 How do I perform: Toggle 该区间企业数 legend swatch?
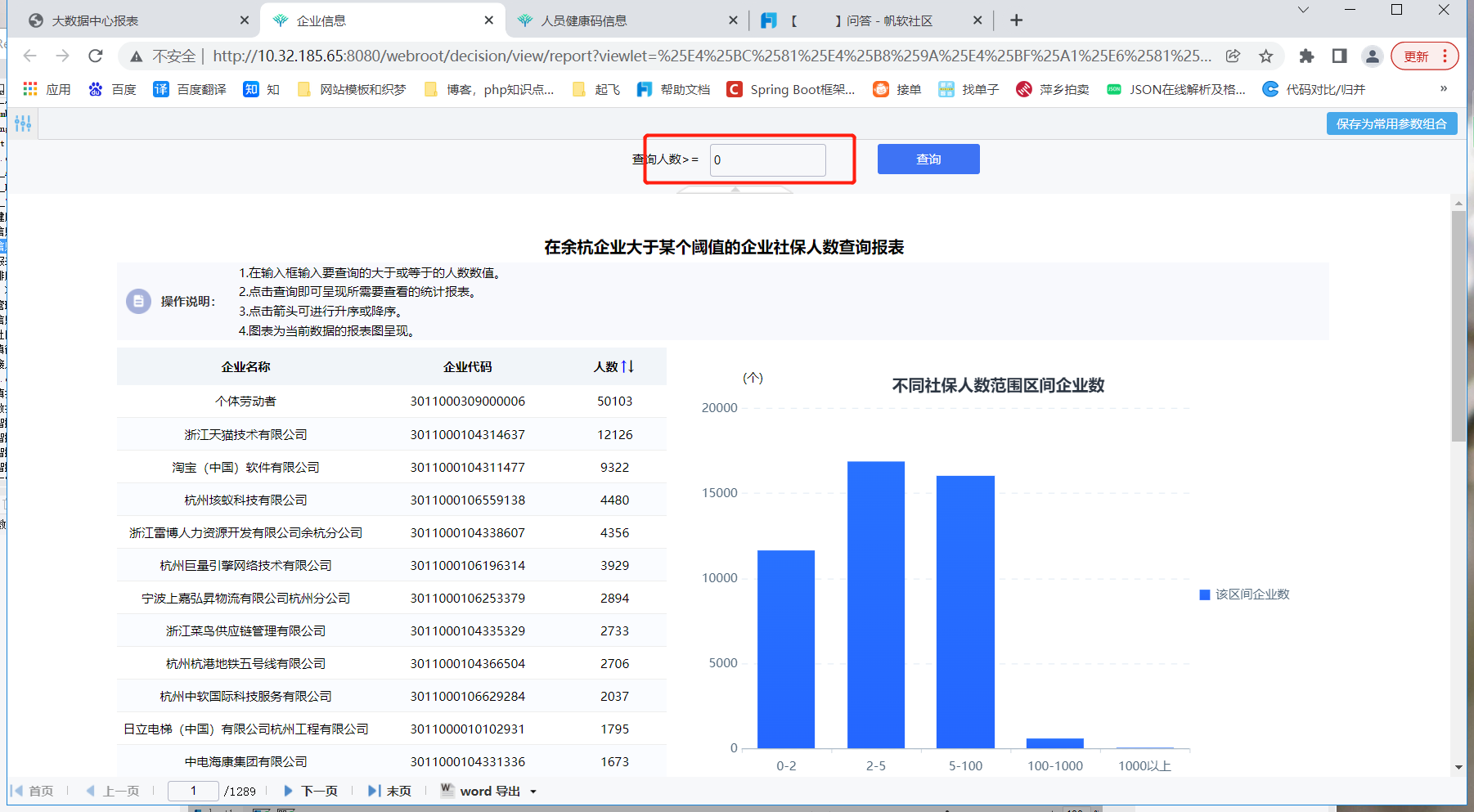[1205, 594]
